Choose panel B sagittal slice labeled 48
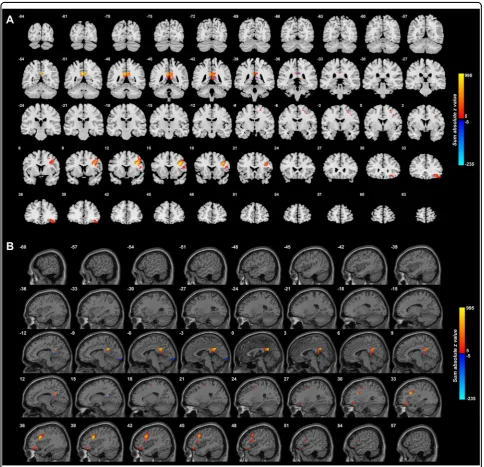Viewport: 484px width, 467px height. click(259, 442)
